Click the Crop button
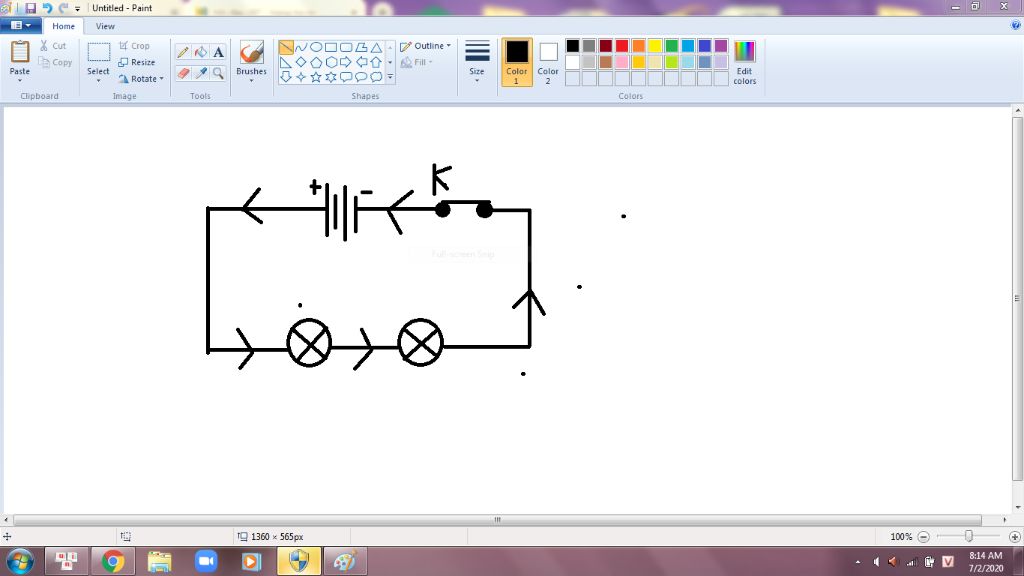 click(x=135, y=46)
